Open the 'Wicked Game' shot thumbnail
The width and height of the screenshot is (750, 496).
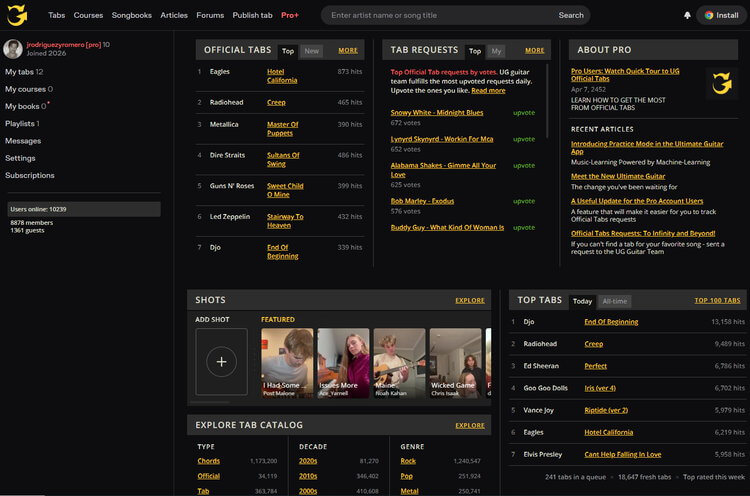point(455,363)
